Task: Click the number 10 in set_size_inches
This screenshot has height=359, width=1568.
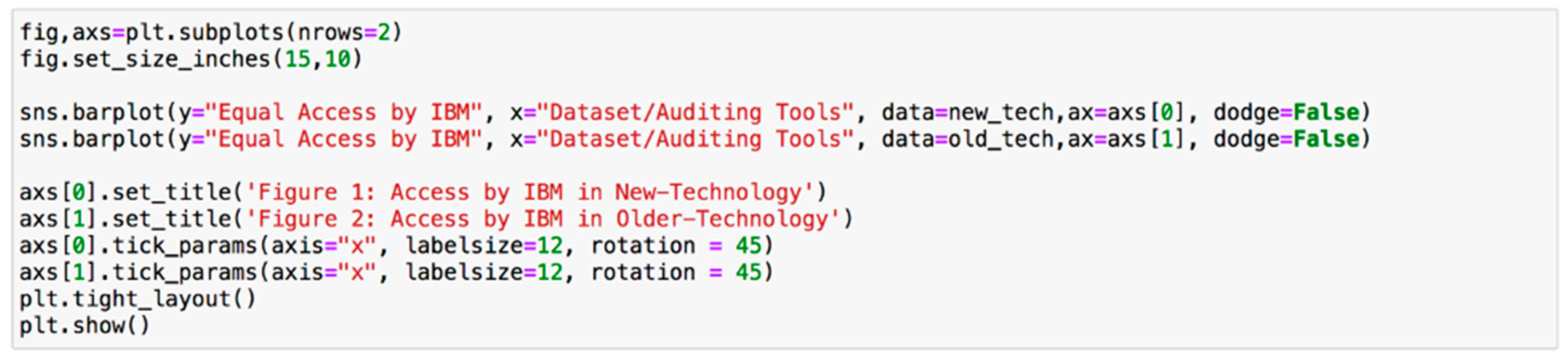Action: tap(337, 60)
